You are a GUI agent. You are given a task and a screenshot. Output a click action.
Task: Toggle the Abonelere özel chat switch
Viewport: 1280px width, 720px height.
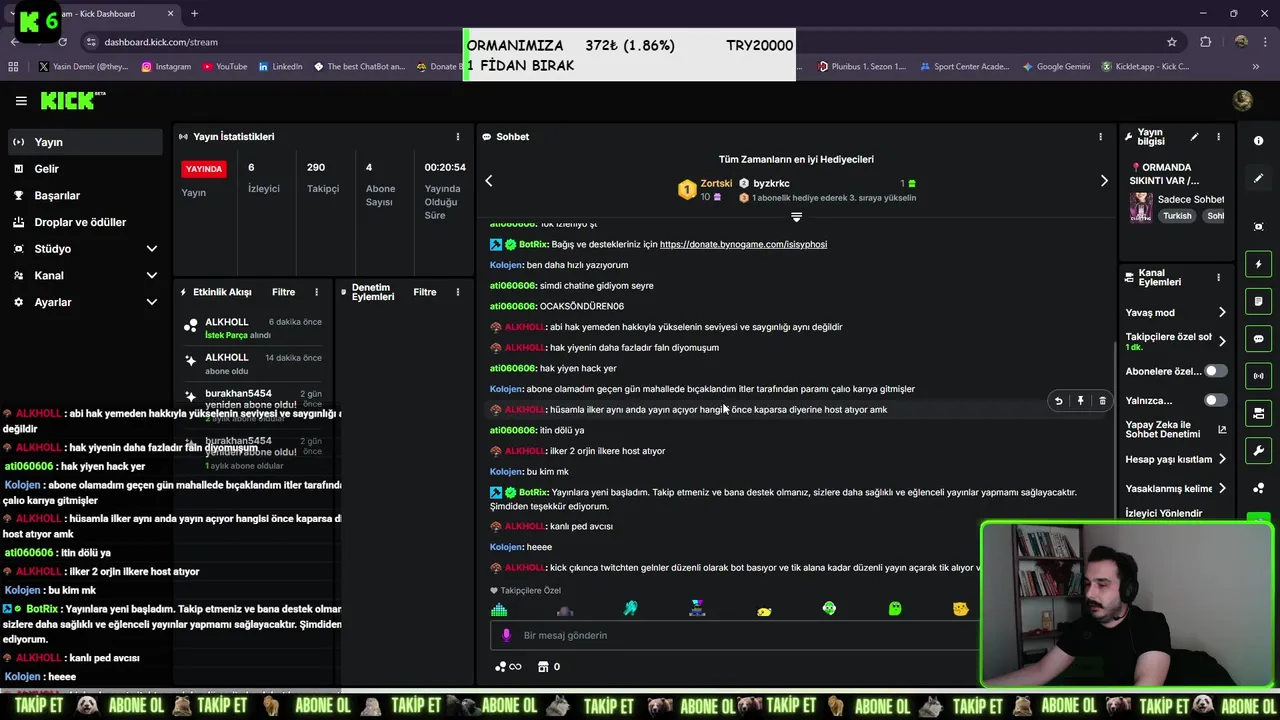(1215, 371)
